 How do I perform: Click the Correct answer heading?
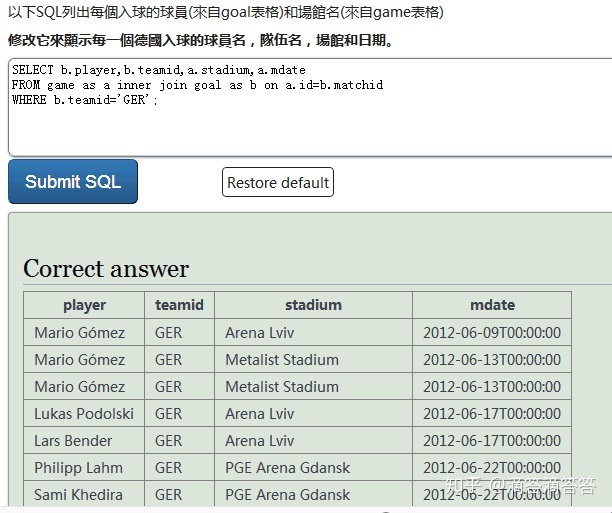click(x=106, y=269)
